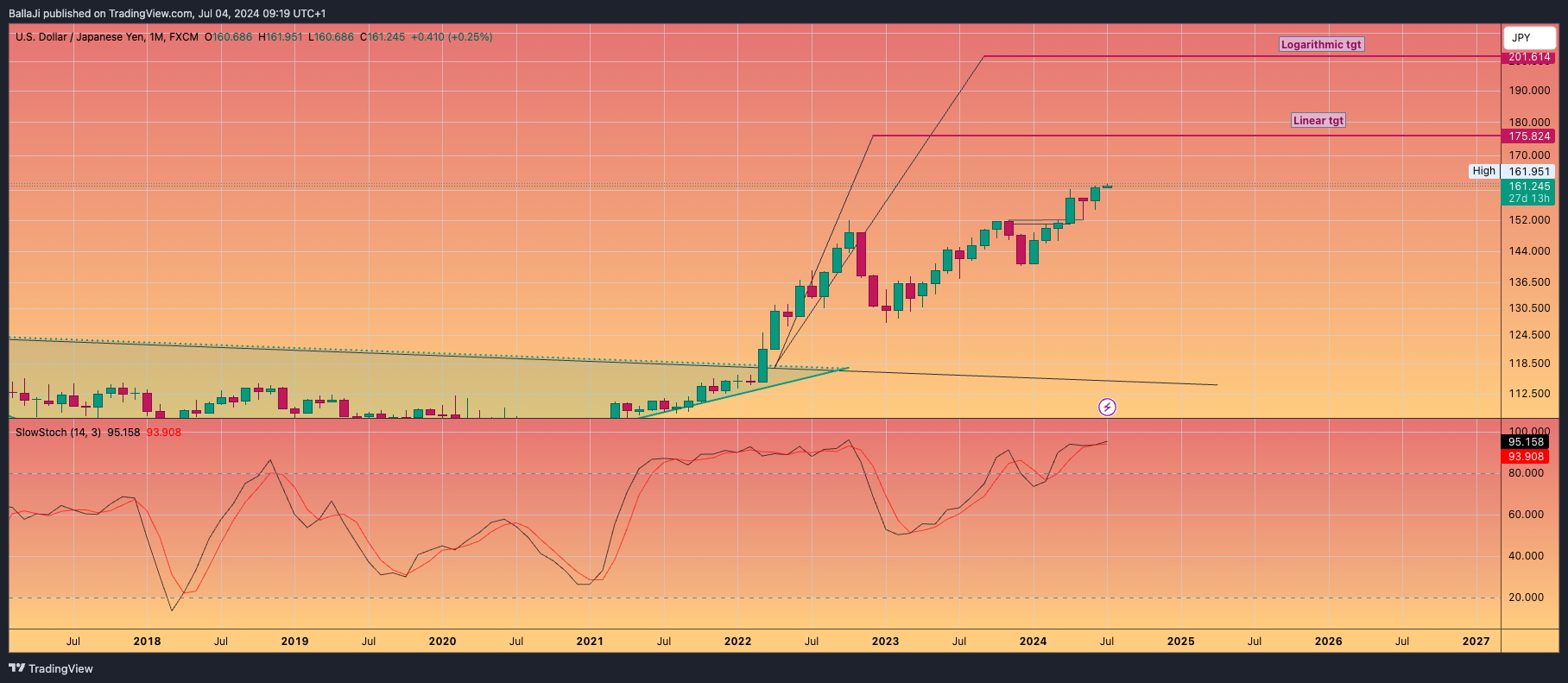1568x683 pixels.
Task: Click the 60.000 stochastic scale value
Action: click(x=1526, y=515)
